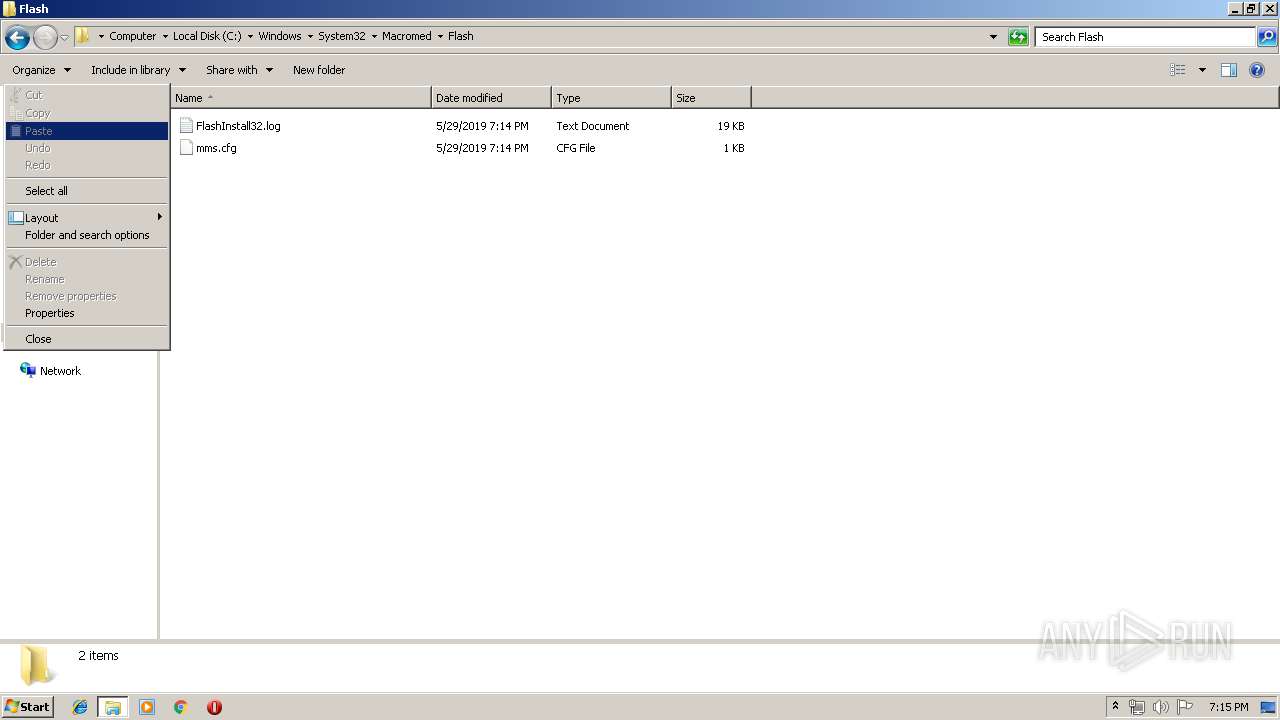Image resolution: width=1280 pixels, height=720 pixels.
Task: Expand the Layout submenu
Action: click(87, 218)
